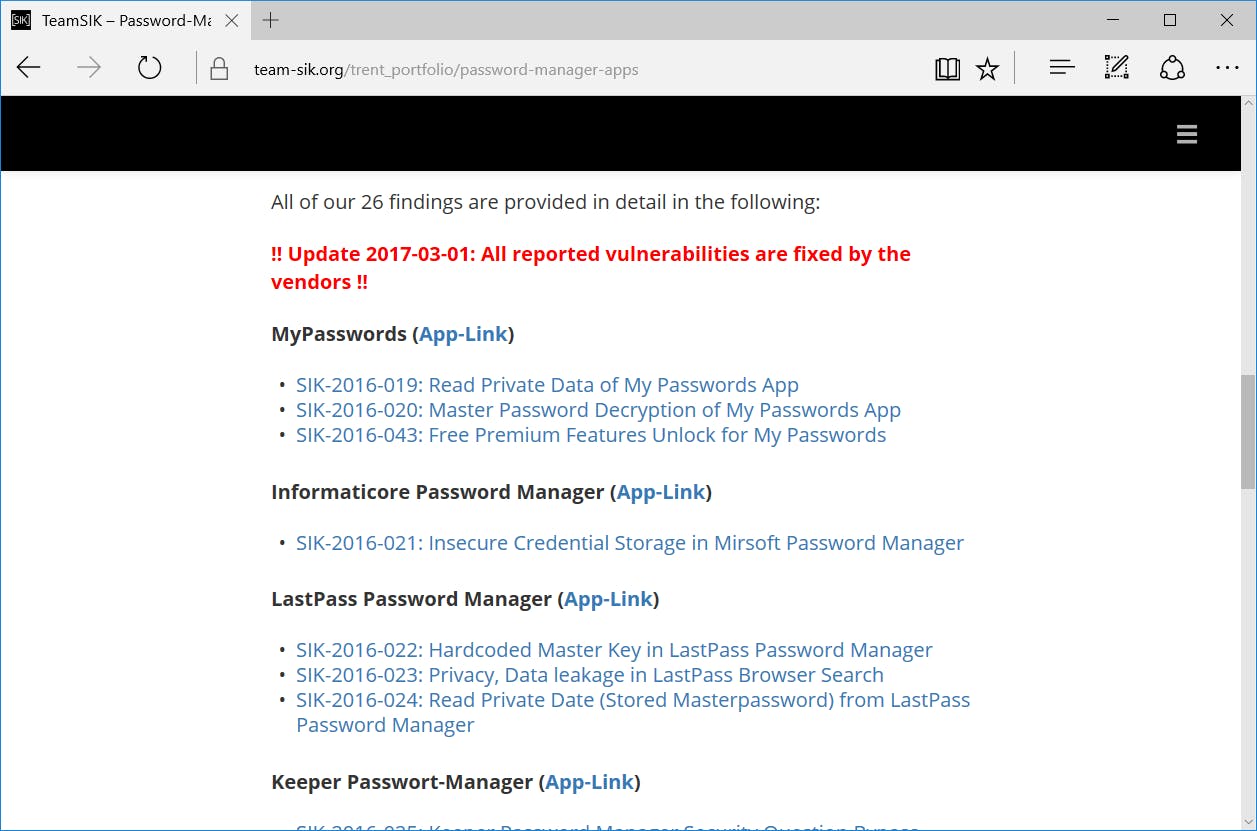This screenshot has height=831, width=1257.
Task: Open SIK-2016-022 Hardcoded Master Key link
Action: point(614,650)
